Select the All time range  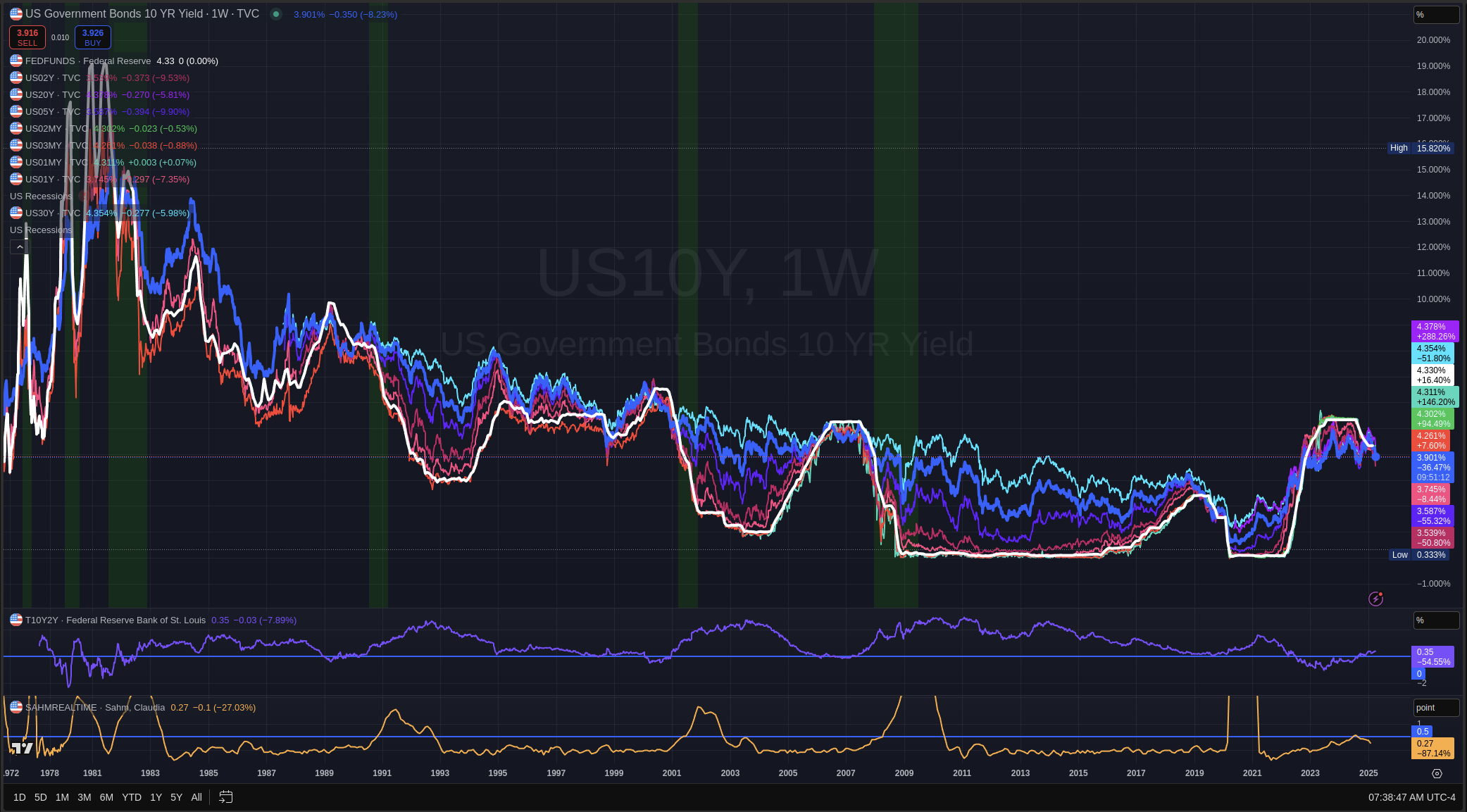[196, 797]
